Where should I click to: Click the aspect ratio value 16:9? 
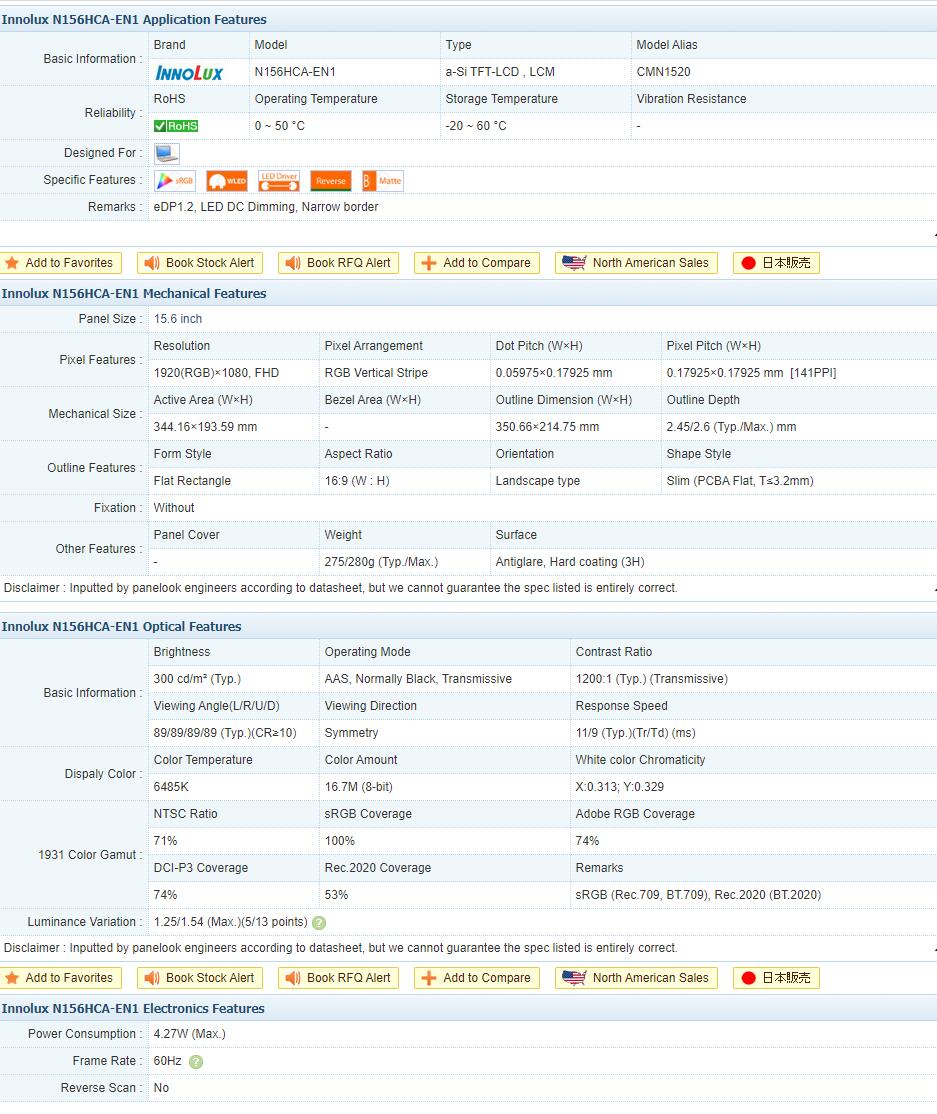[x=357, y=481]
